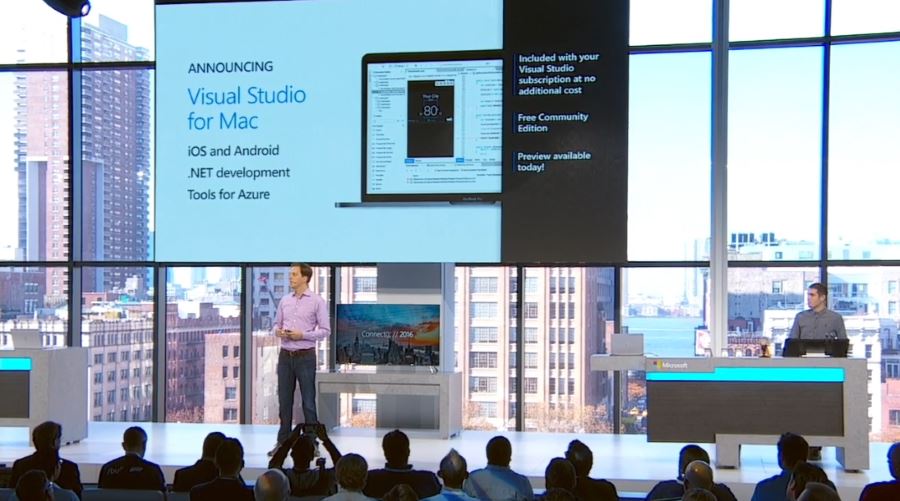Click the "Tools for Azure" line

pyautogui.click(x=228, y=194)
